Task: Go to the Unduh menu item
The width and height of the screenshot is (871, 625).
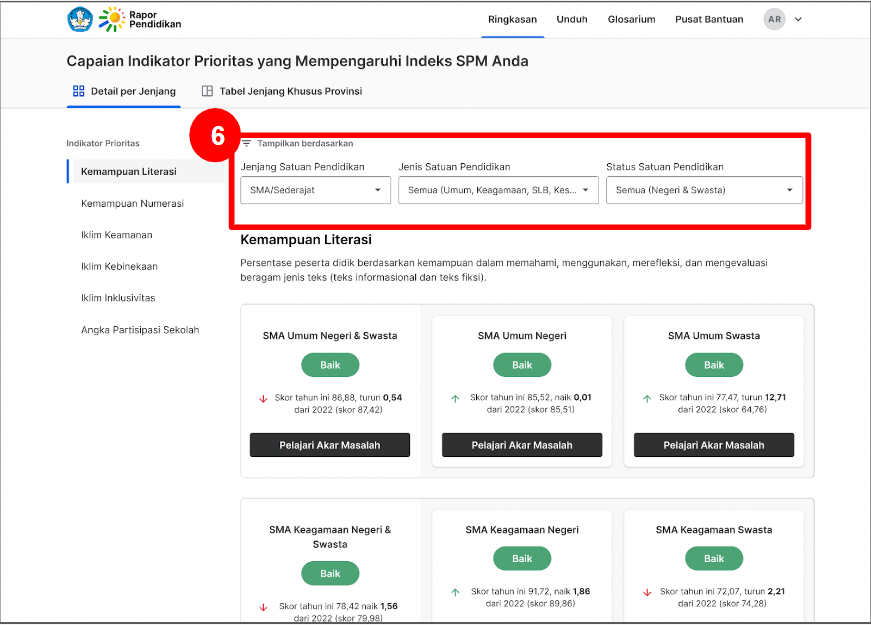Action: pyautogui.click(x=572, y=19)
